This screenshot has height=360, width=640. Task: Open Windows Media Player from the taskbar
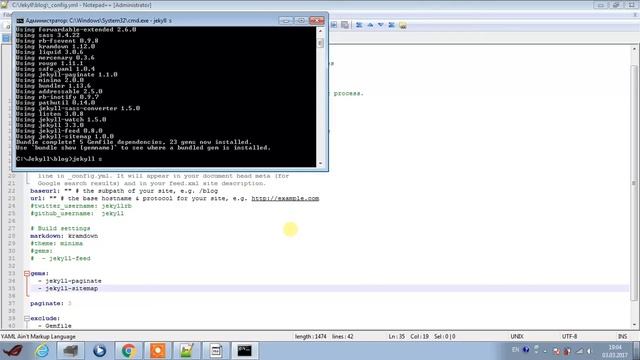tap(99, 351)
